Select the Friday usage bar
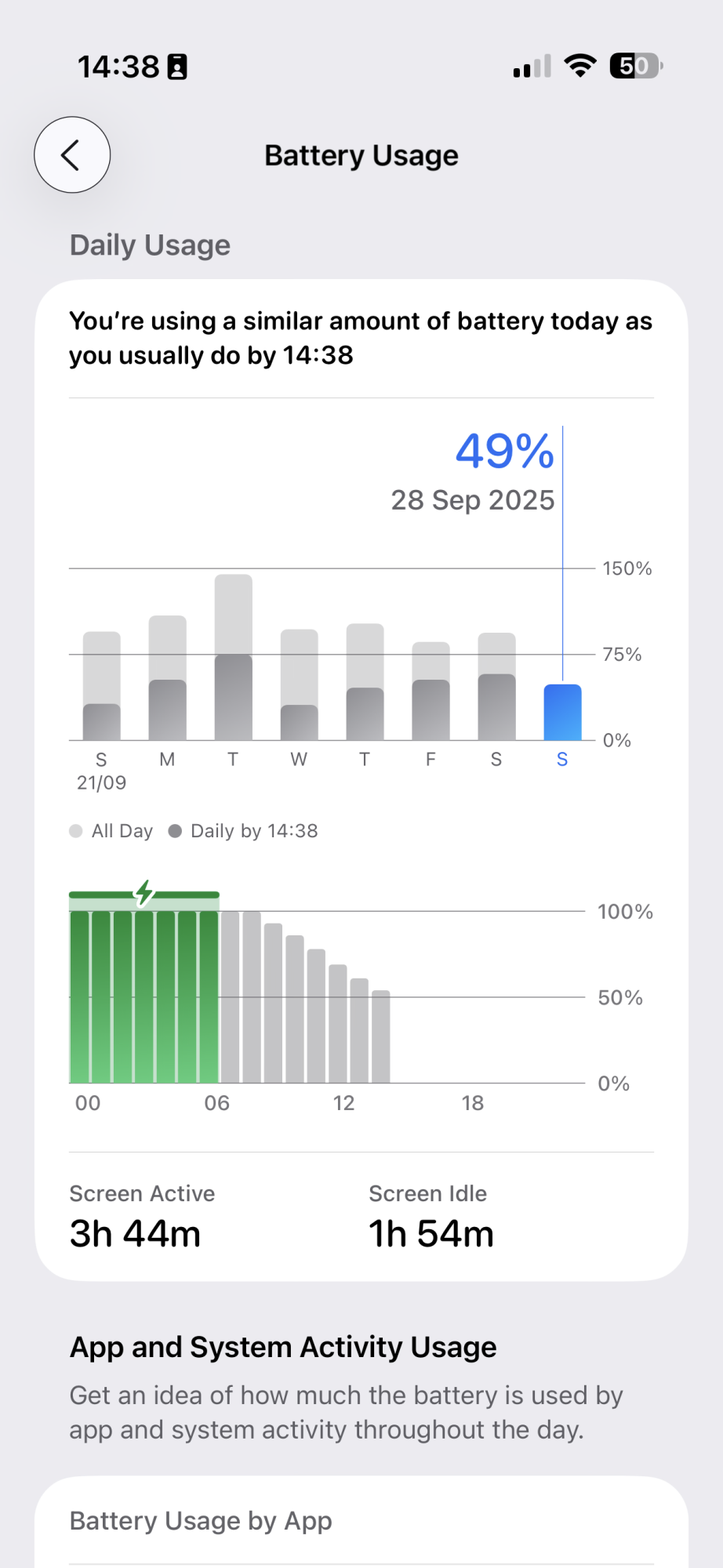The width and height of the screenshot is (723, 1568). [431, 691]
